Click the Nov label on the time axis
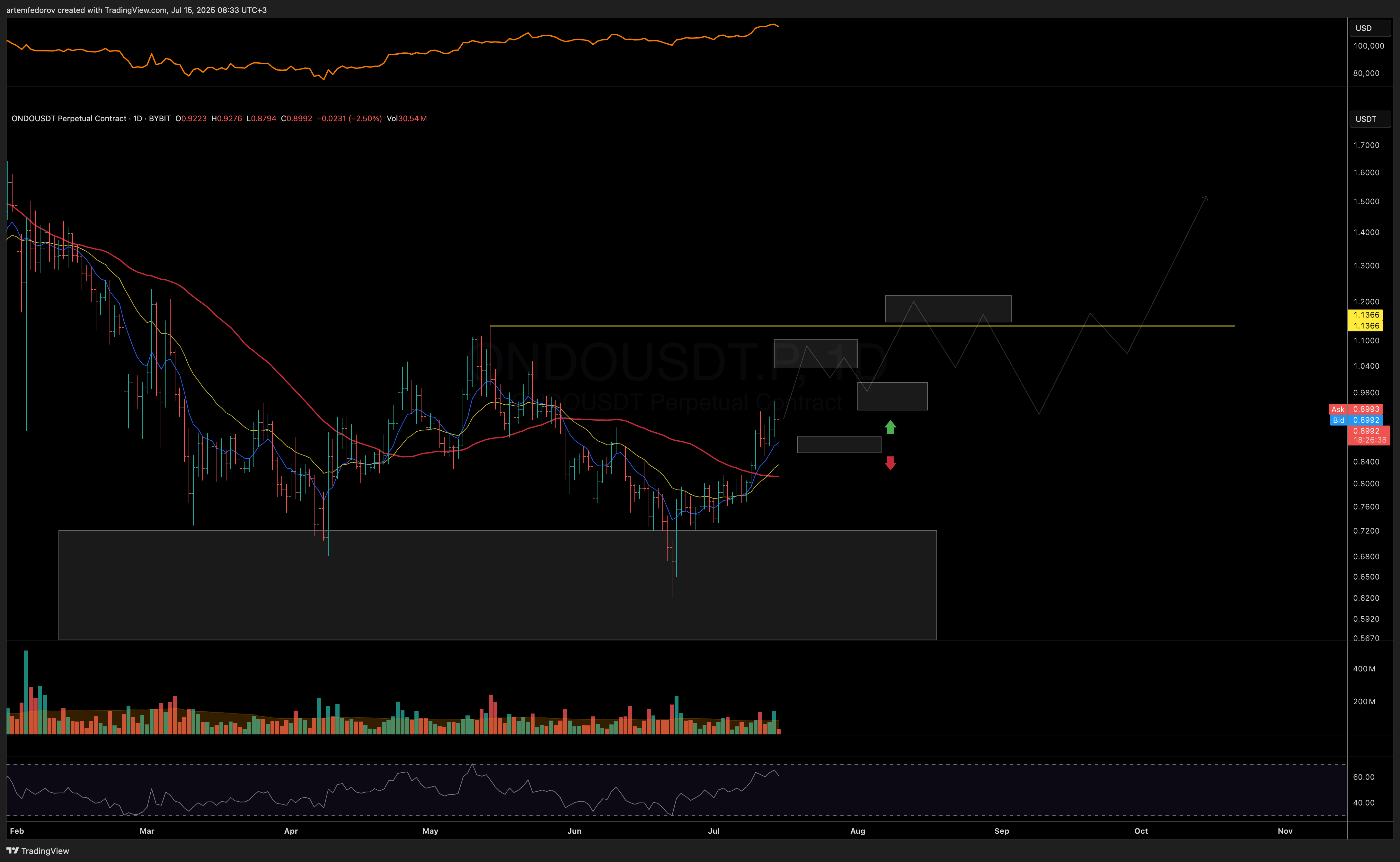 [x=1285, y=831]
